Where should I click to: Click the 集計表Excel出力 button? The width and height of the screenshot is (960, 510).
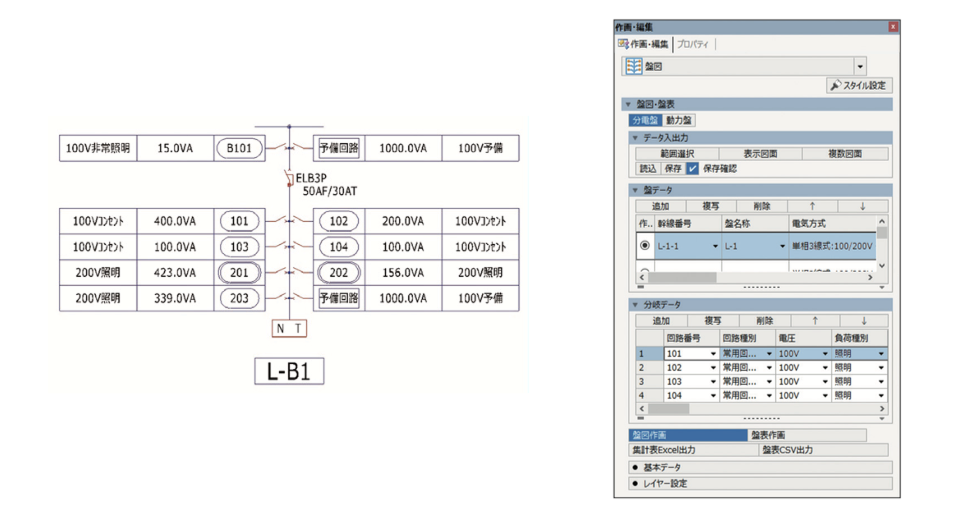(x=663, y=450)
